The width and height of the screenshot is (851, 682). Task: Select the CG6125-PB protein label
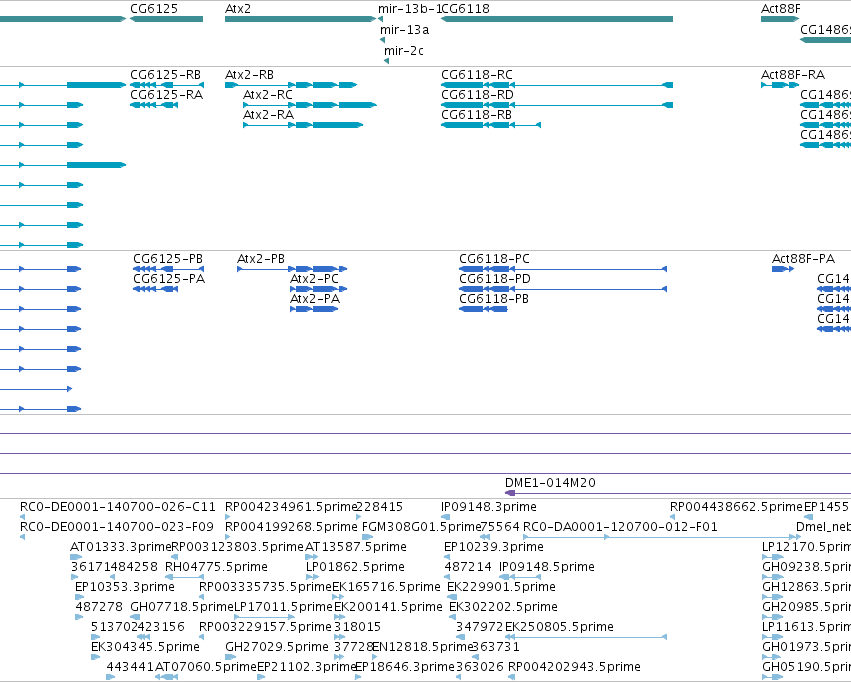(168, 259)
